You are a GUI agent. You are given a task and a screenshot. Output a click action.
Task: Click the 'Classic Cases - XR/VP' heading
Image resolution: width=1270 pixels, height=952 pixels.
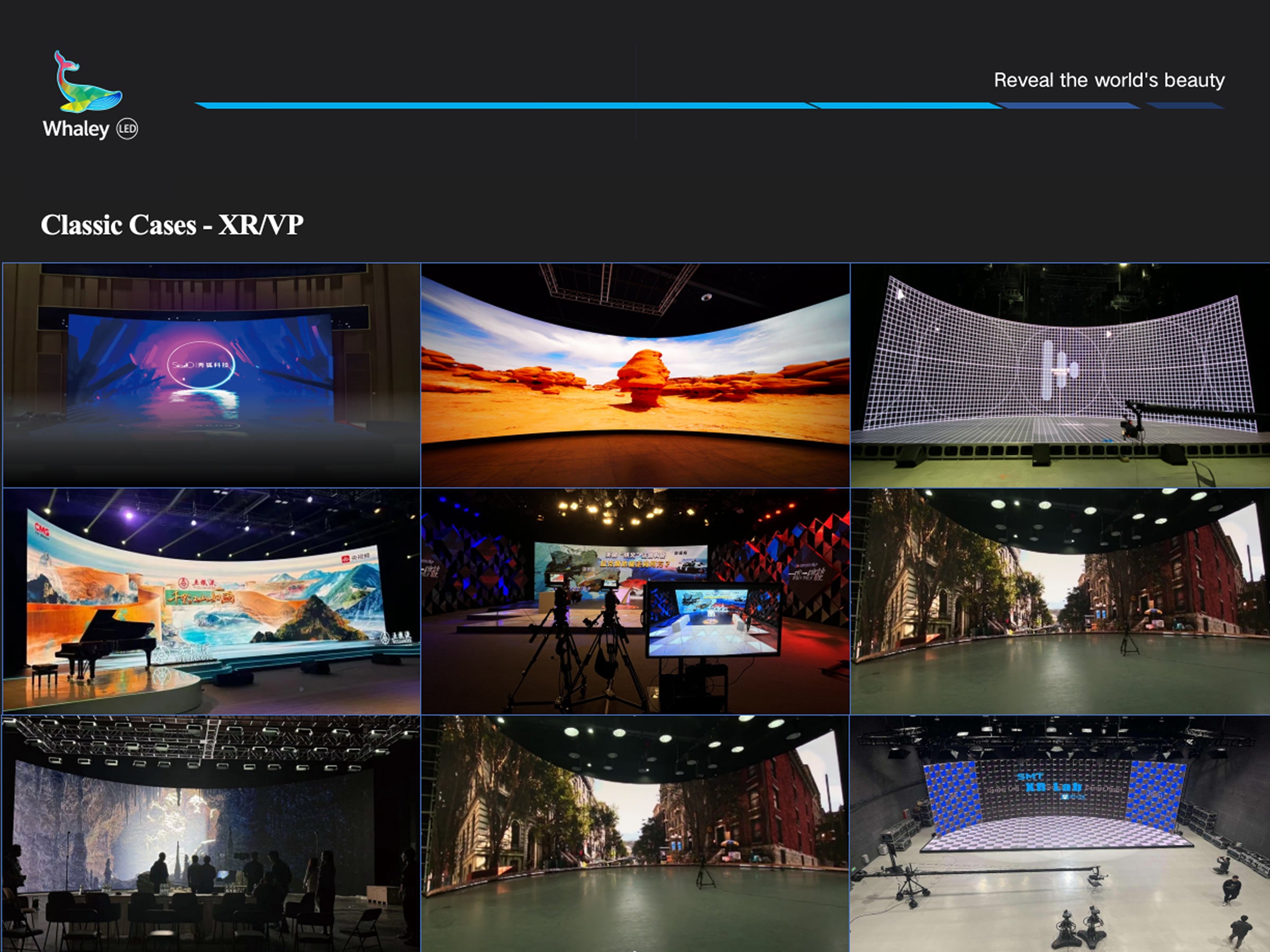[171, 225]
